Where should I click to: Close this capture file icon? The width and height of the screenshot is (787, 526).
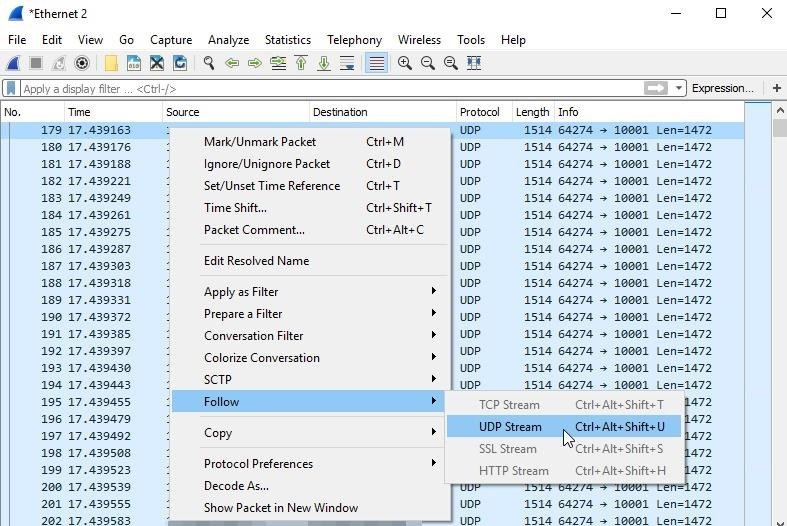tap(157, 63)
